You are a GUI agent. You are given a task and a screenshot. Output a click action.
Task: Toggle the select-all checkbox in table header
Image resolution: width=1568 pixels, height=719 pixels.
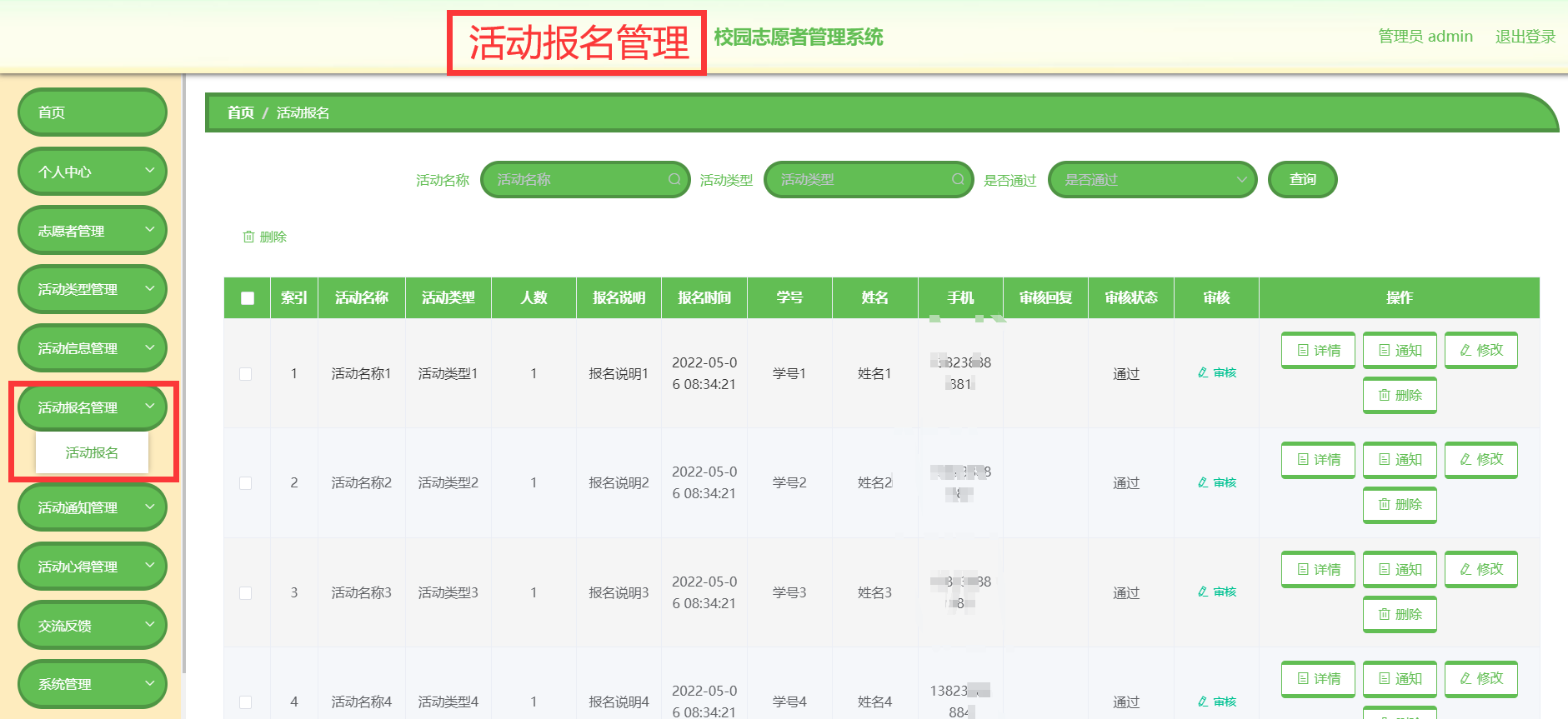tap(248, 298)
